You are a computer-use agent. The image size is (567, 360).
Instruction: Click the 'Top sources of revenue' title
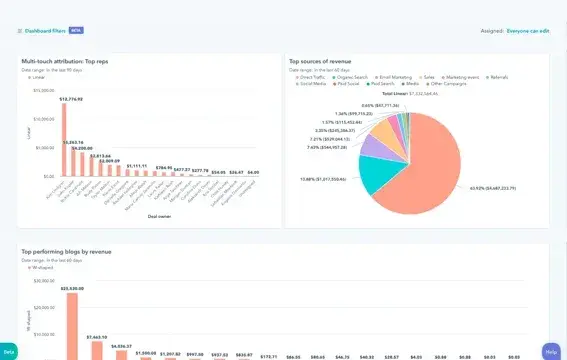(x=320, y=61)
